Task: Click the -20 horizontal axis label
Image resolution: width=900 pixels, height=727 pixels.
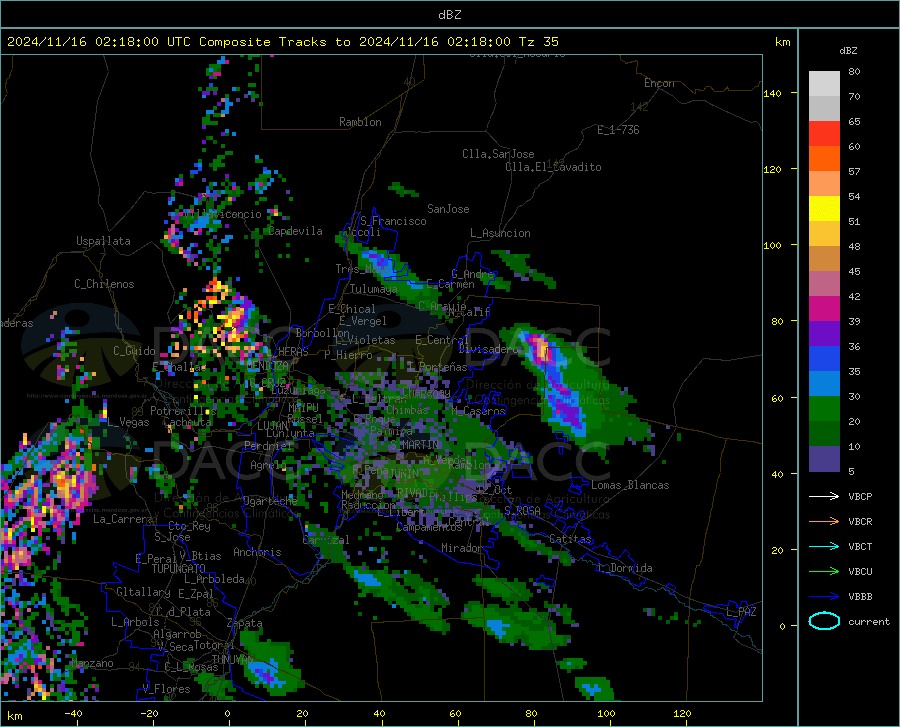Action: pos(149,713)
